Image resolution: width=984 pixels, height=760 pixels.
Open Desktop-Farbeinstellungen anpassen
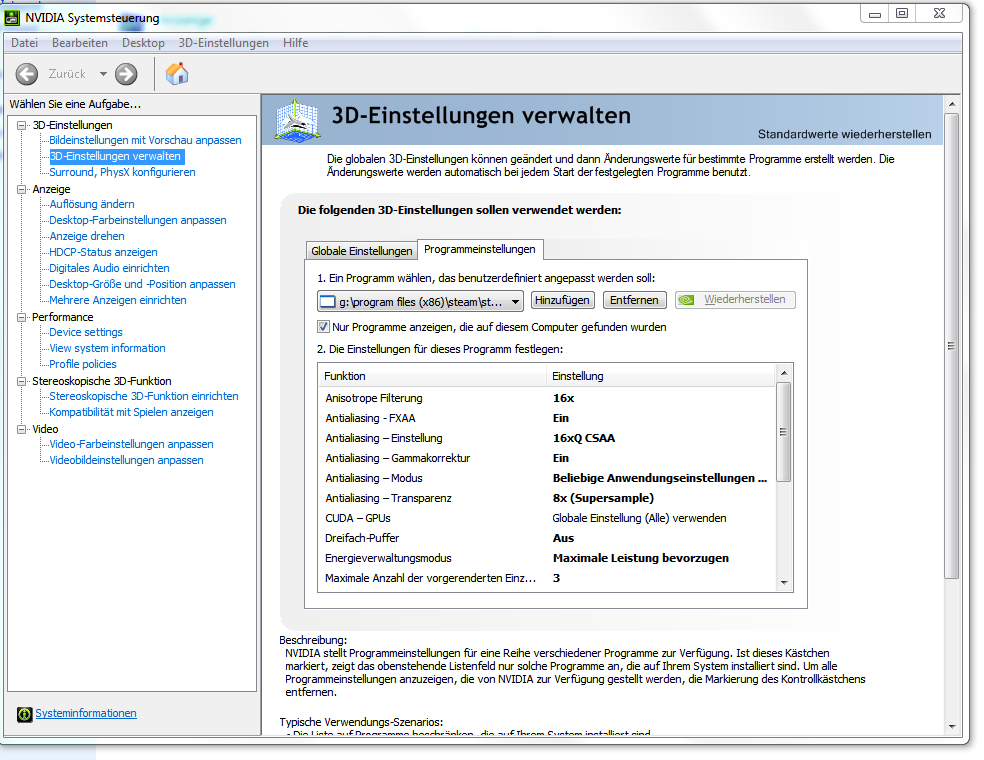tap(138, 220)
